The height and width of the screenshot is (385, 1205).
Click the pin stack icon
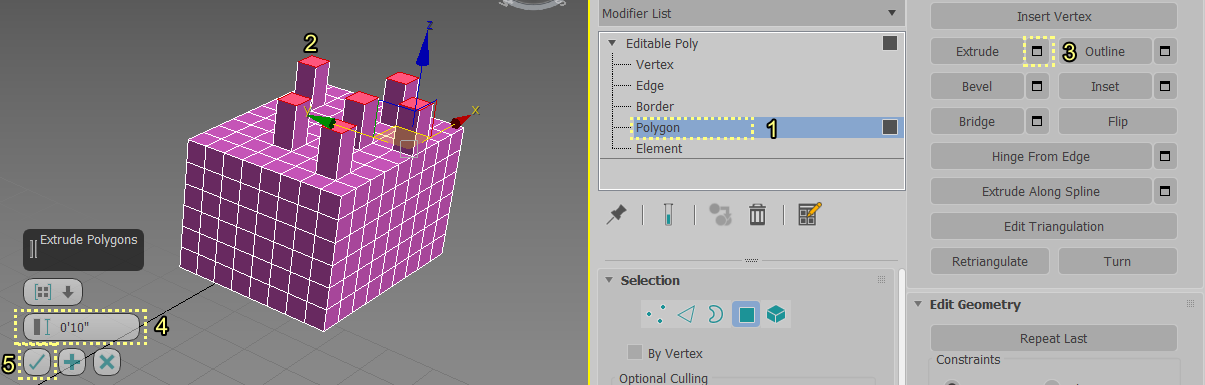(617, 214)
